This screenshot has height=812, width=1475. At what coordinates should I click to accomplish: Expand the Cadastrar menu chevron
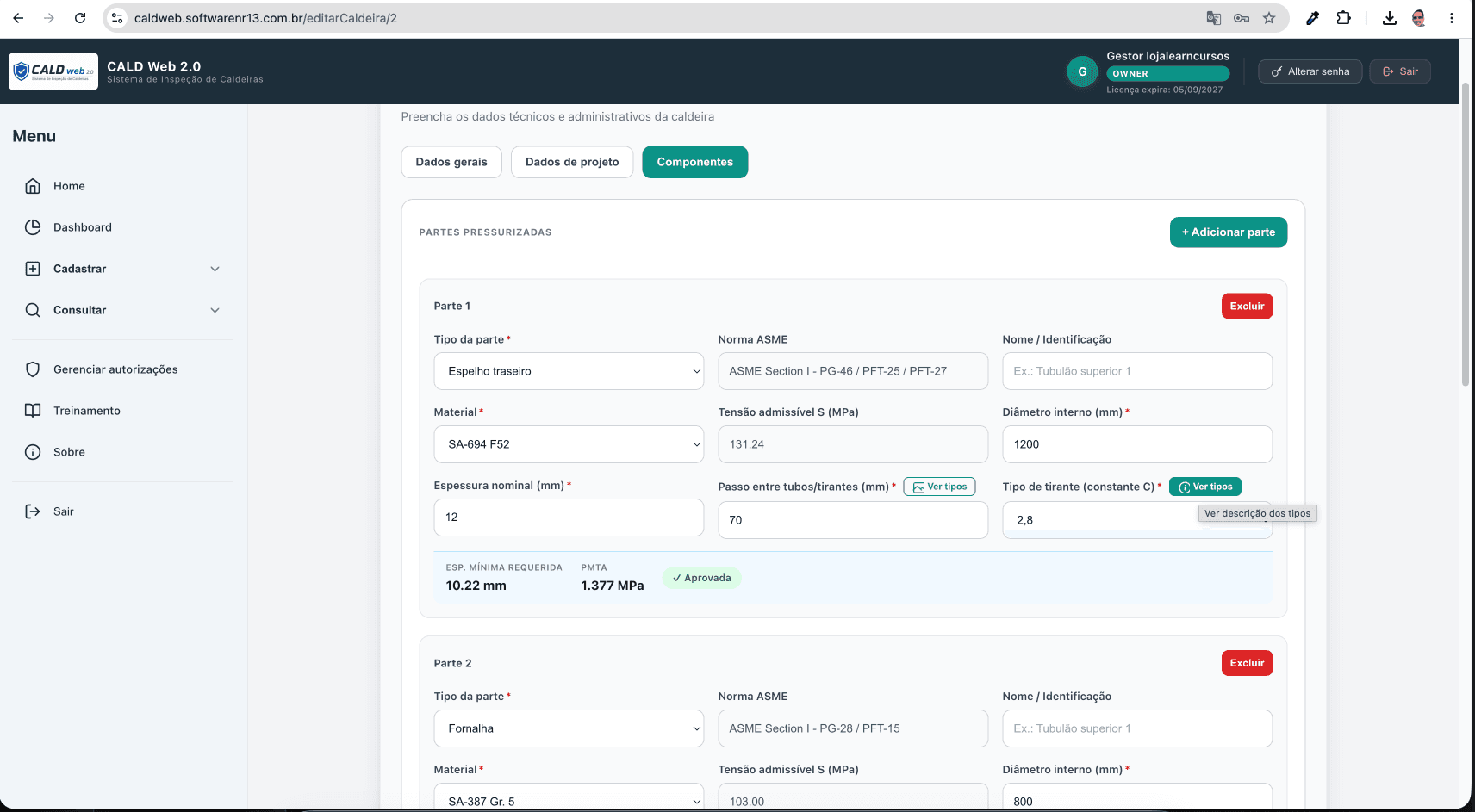click(x=215, y=269)
